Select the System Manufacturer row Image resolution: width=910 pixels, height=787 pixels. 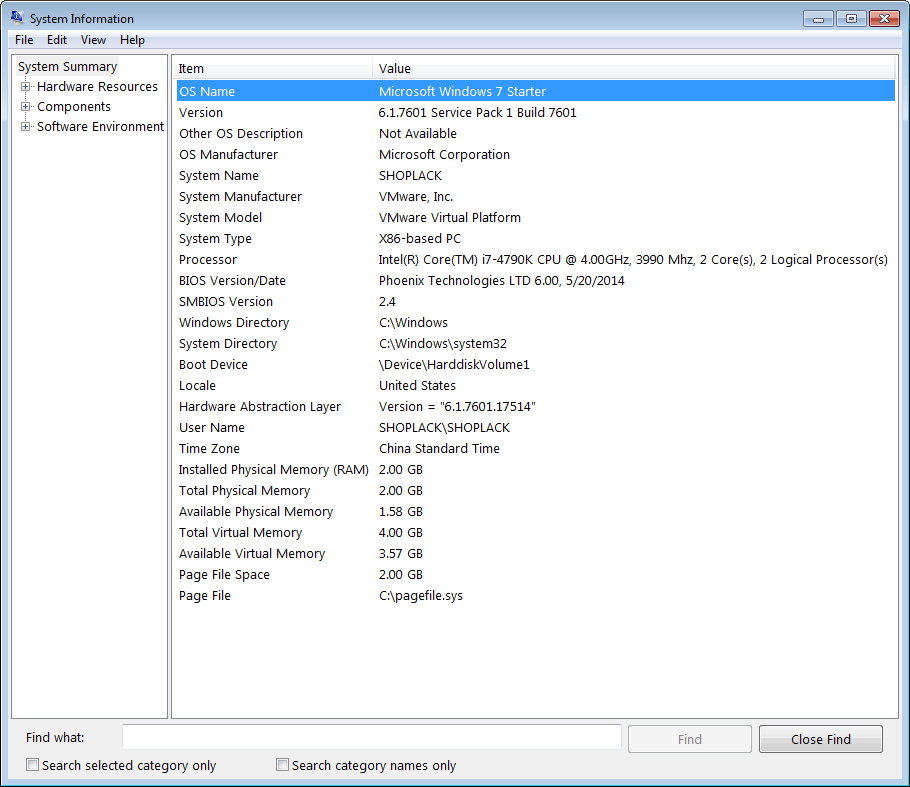tap(536, 197)
